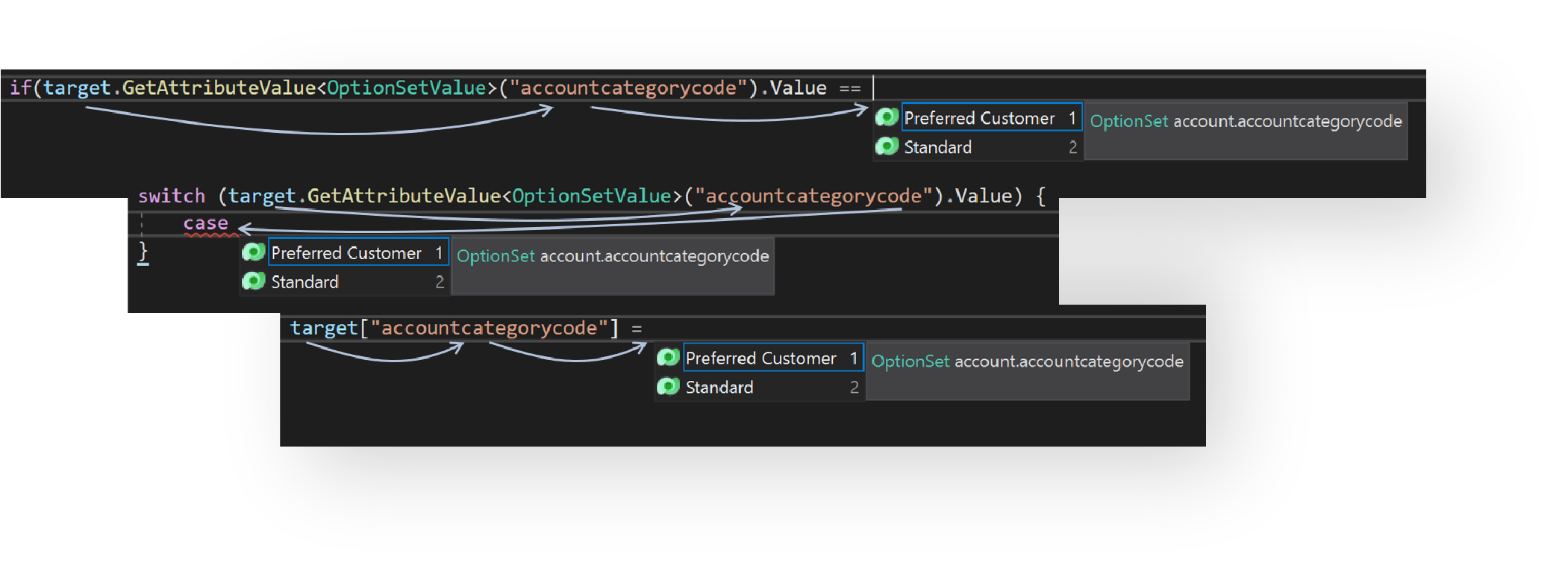Screen dimensions: 1568x578
Task: Choose Standard for the target assignment
Action: [773, 387]
